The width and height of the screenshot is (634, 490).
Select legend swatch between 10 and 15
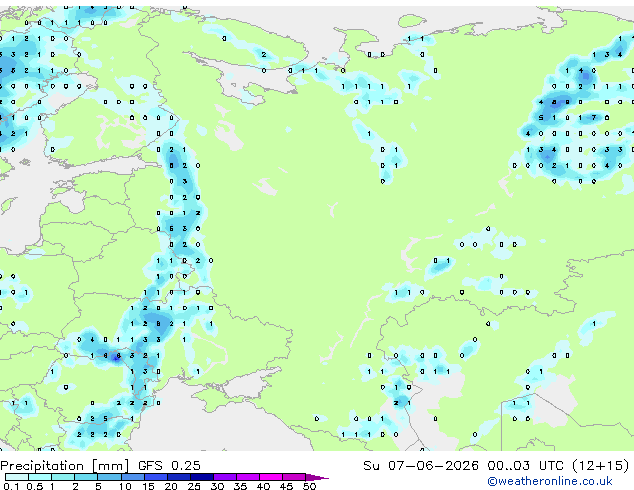133,477
